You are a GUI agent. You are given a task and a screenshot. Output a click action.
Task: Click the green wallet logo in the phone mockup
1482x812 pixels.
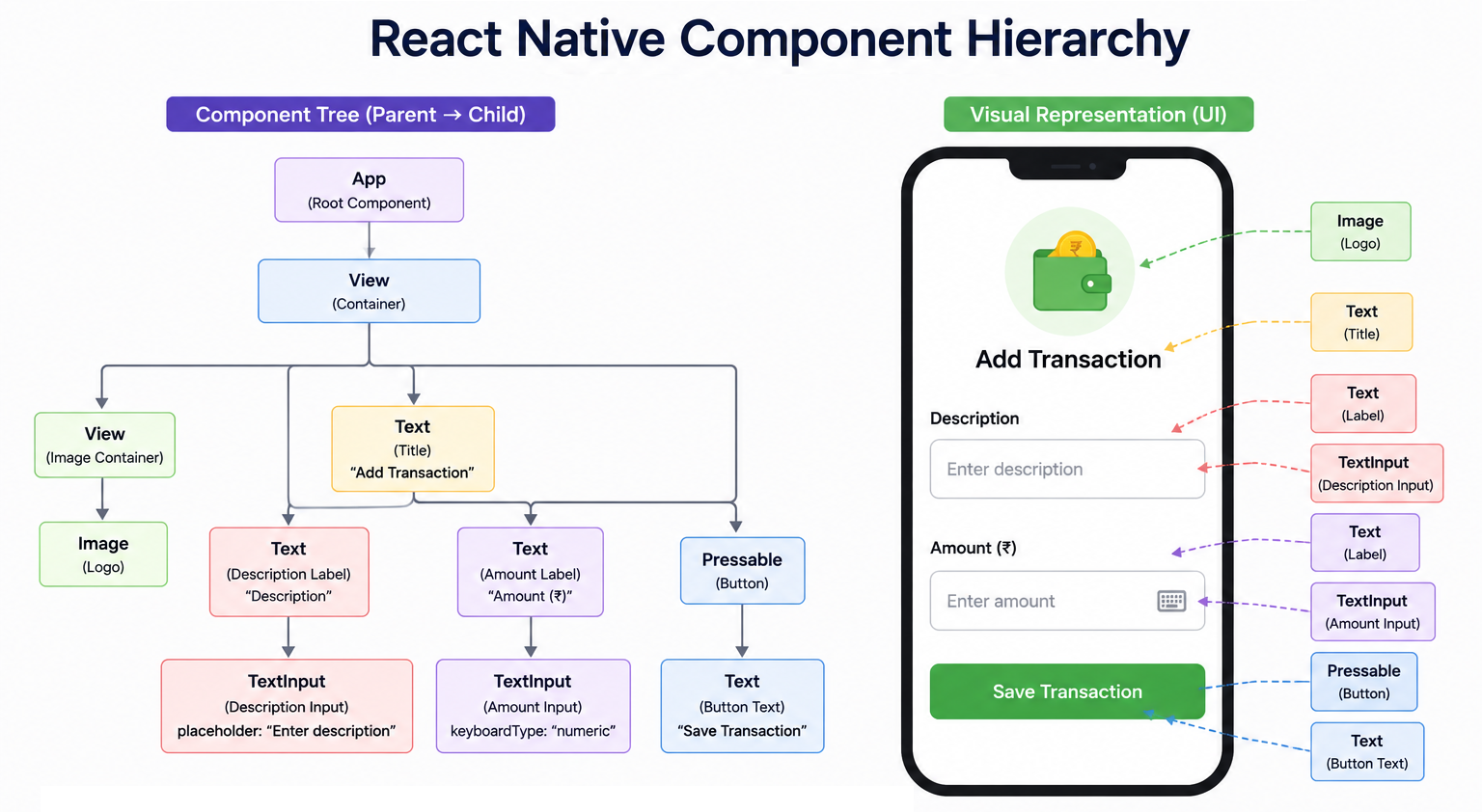(x=1071, y=272)
